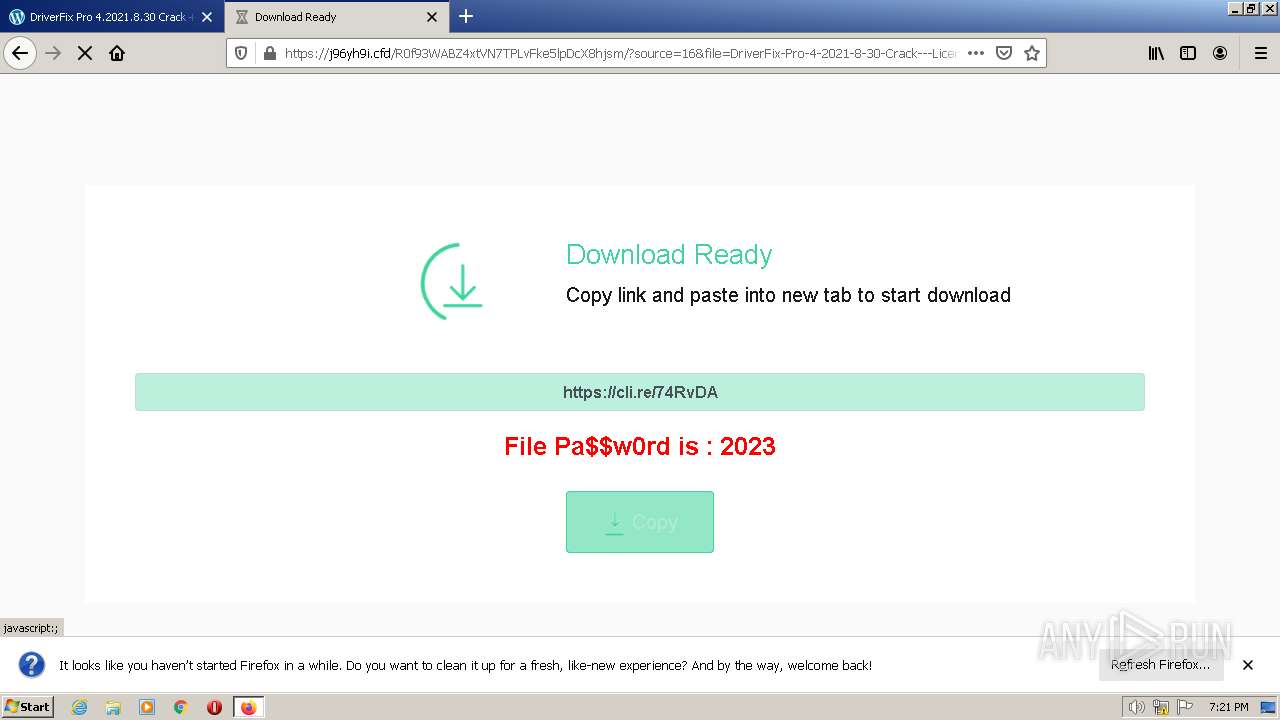The width and height of the screenshot is (1280, 720).
Task: Click the tracking protection shield icon
Action: [x=241, y=53]
